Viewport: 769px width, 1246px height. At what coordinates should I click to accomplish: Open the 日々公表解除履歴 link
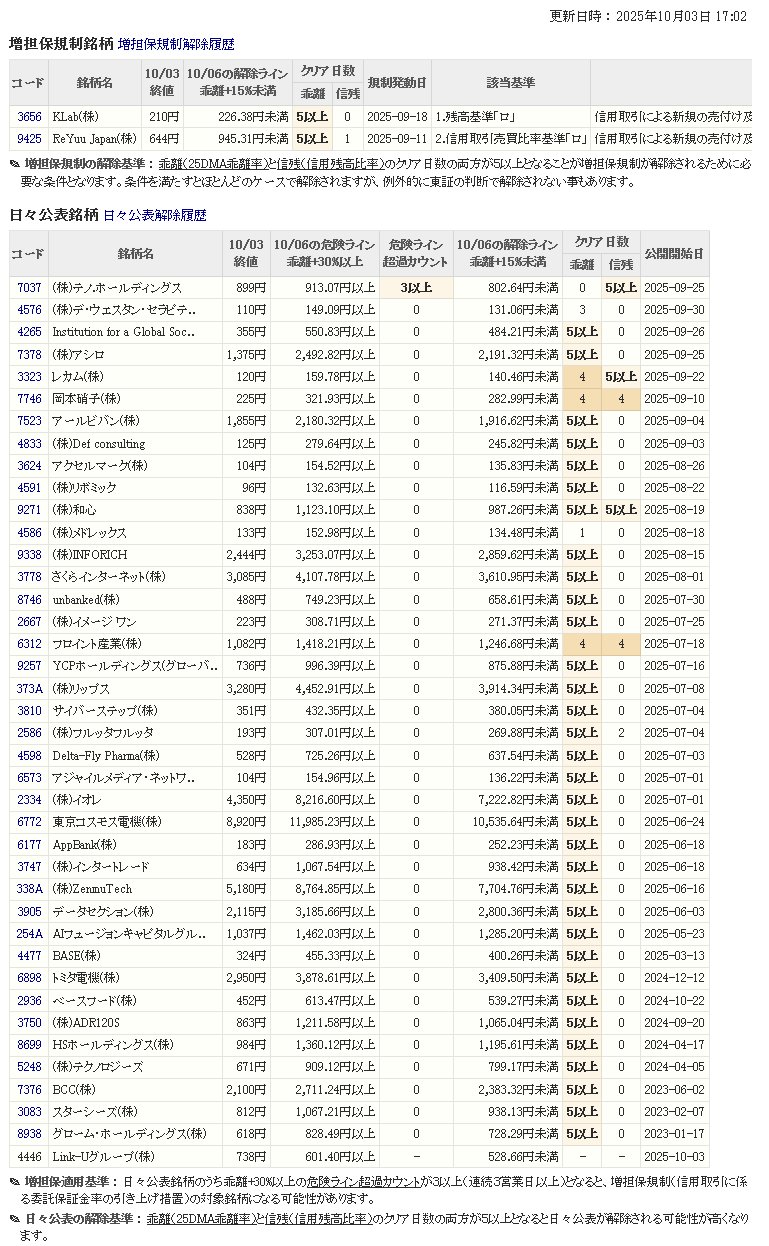[x=154, y=215]
